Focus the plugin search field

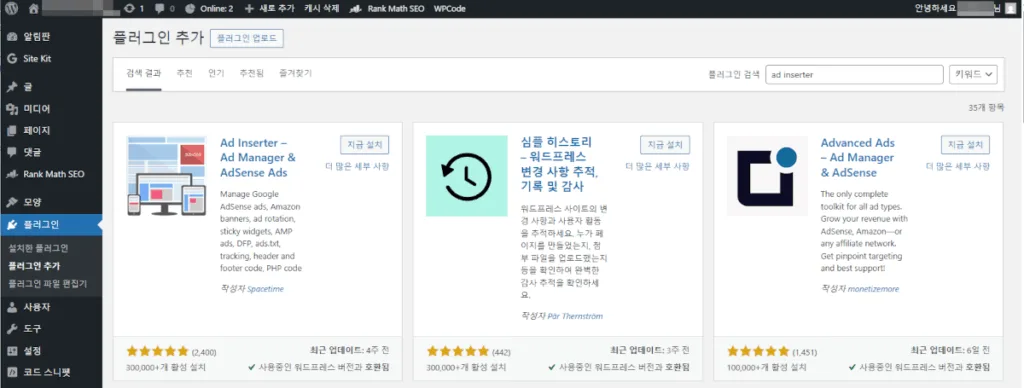click(854, 74)
